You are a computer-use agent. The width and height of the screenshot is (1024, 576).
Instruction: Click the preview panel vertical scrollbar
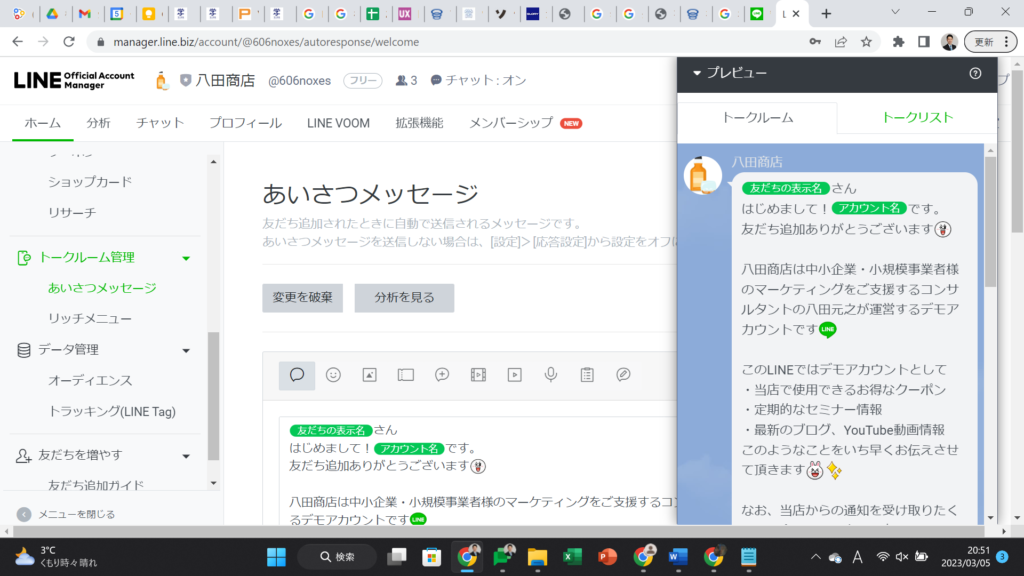(991, 221)
